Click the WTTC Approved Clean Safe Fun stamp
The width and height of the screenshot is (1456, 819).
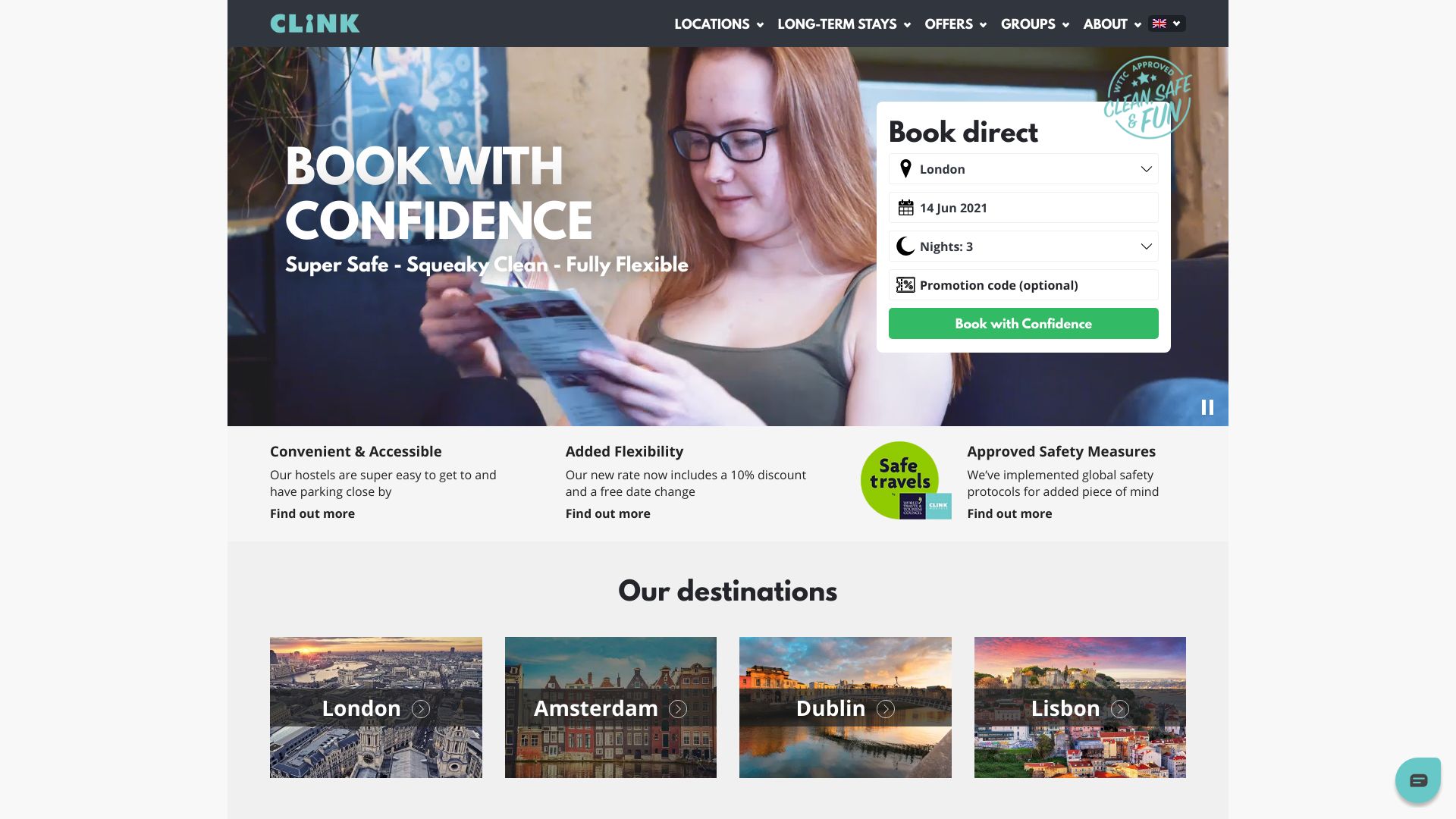(1147, 95)
